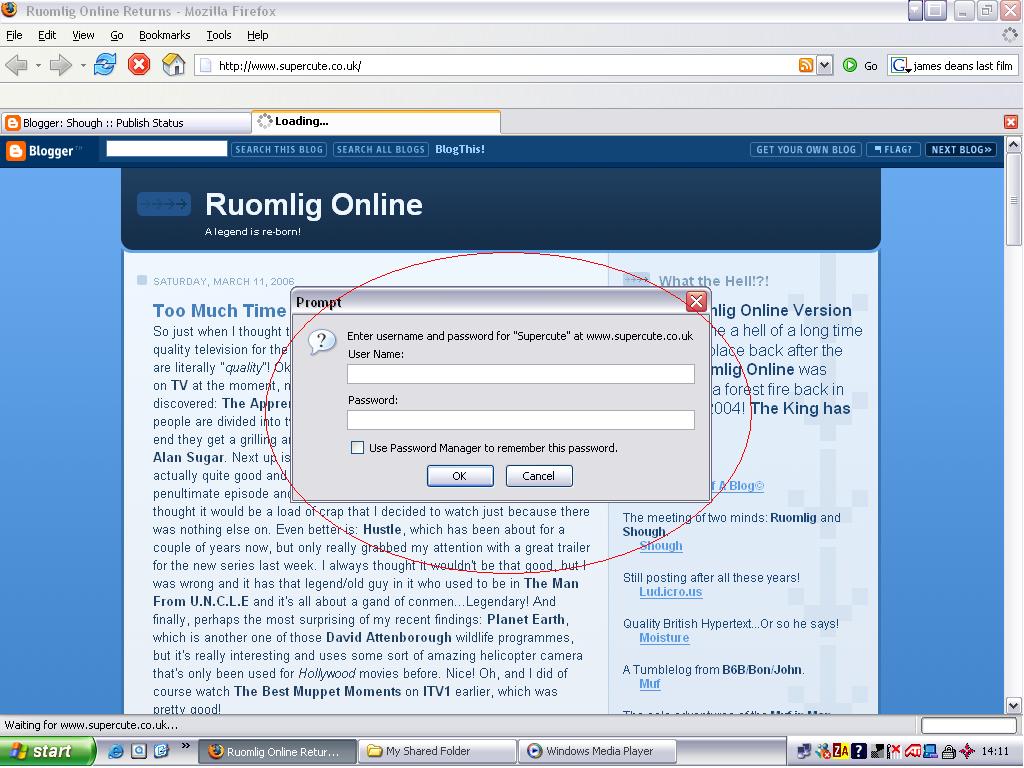Open the Tools menu
This screenshot has height=768, width=1024.
pyautogui.click(x=219, y=35)
